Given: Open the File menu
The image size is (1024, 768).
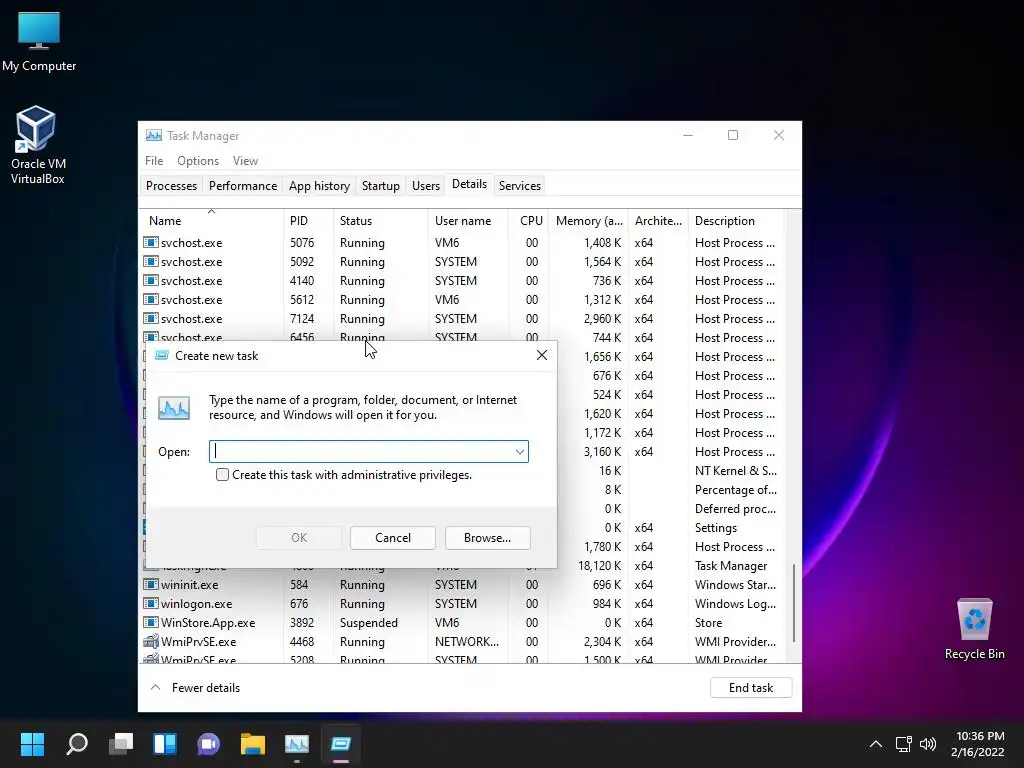Looking at the screenshot, I should (x=154, y=161).
